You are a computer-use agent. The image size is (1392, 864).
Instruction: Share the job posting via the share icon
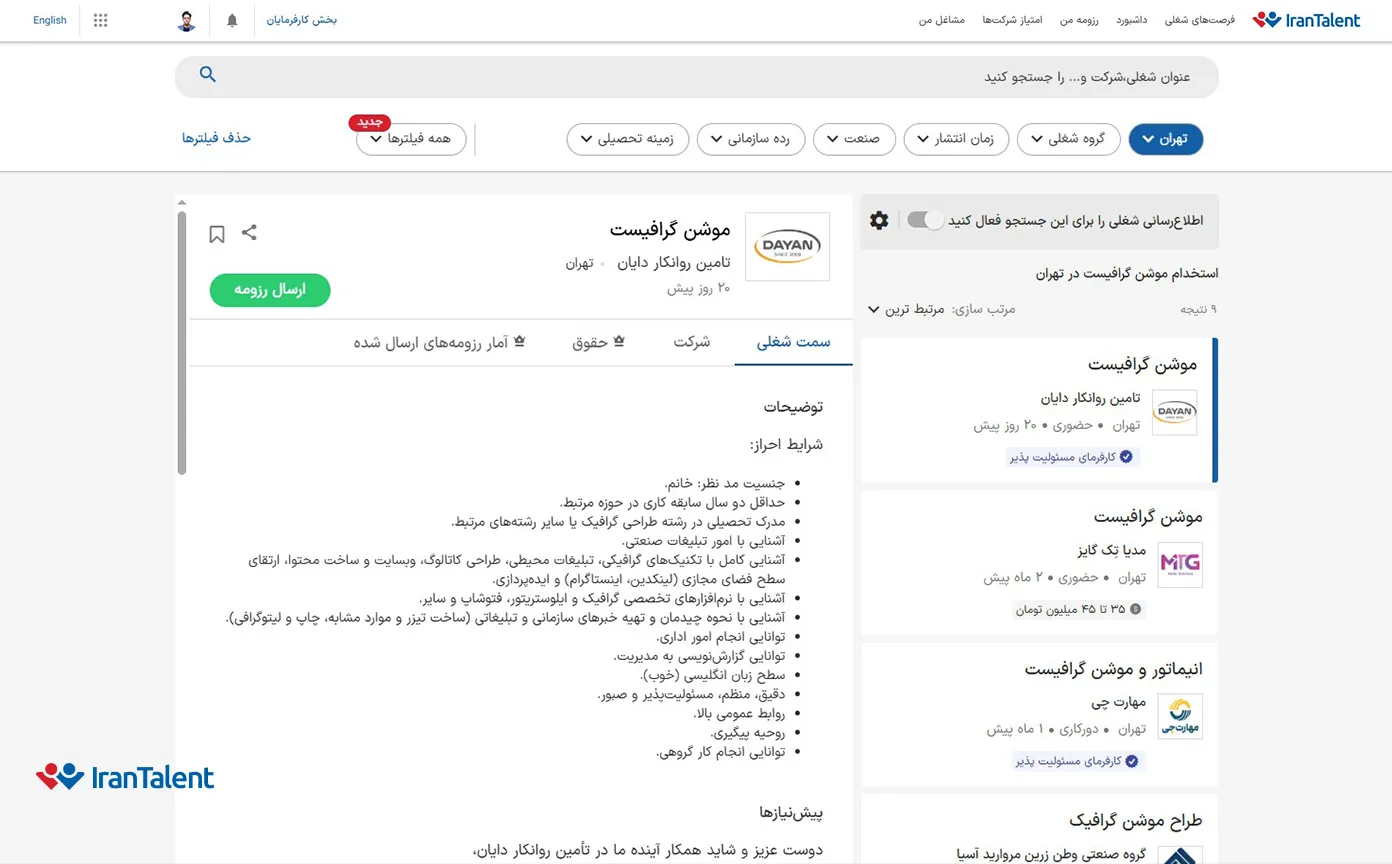[249, 232]
